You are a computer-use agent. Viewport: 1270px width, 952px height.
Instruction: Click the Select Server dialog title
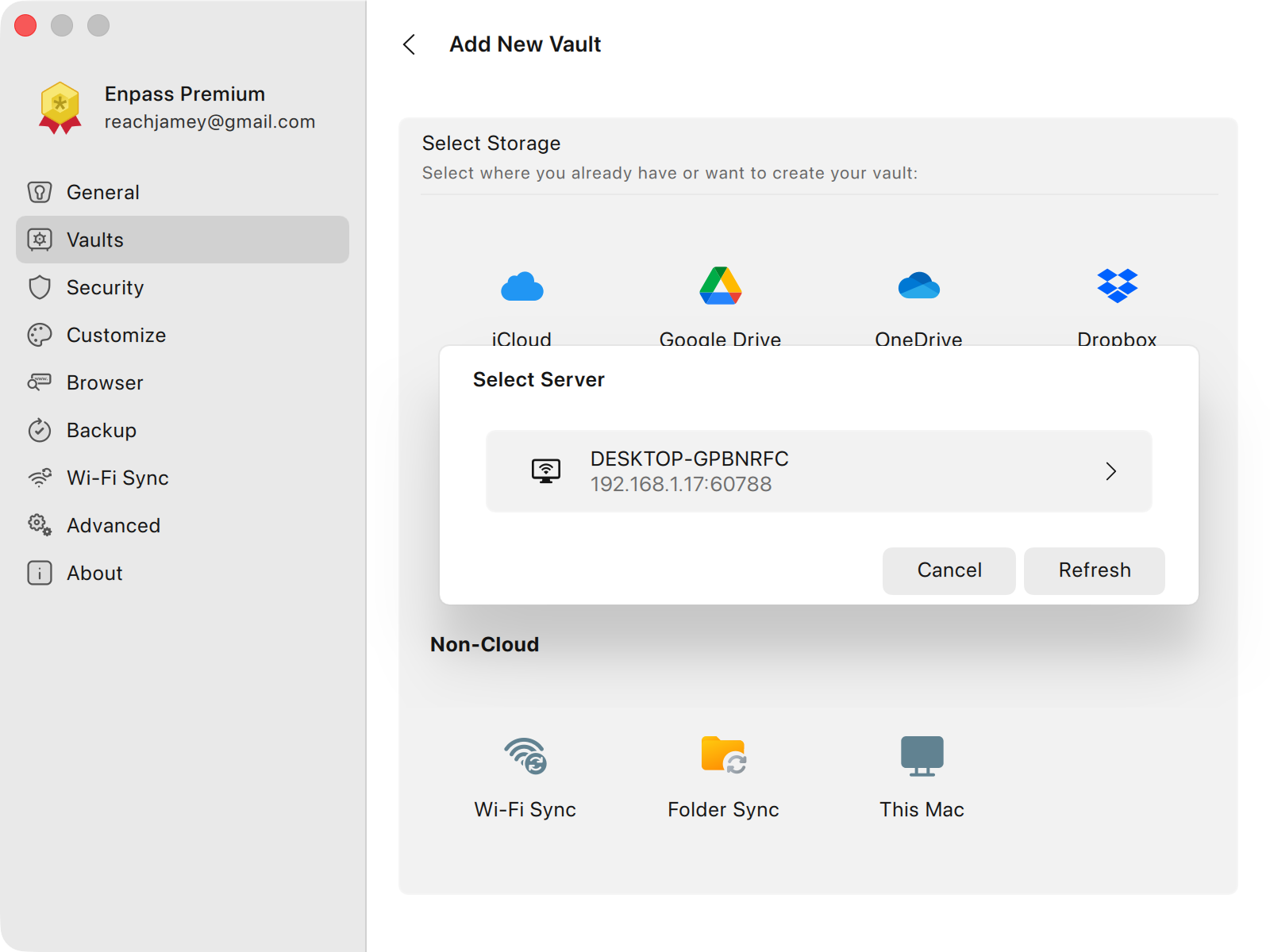(x=539, y=379)
